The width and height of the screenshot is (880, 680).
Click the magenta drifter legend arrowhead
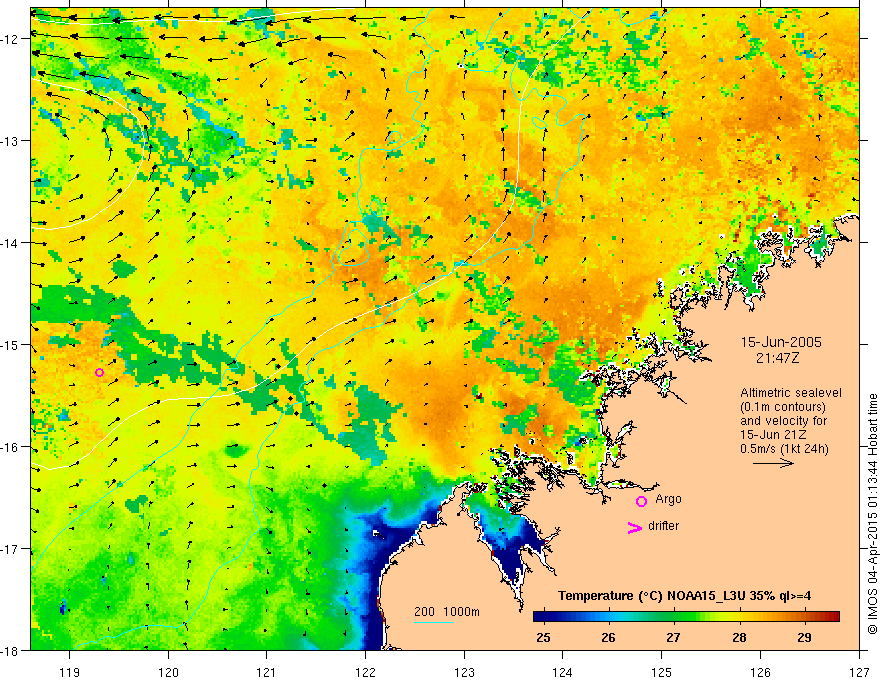tap(634, 527)
